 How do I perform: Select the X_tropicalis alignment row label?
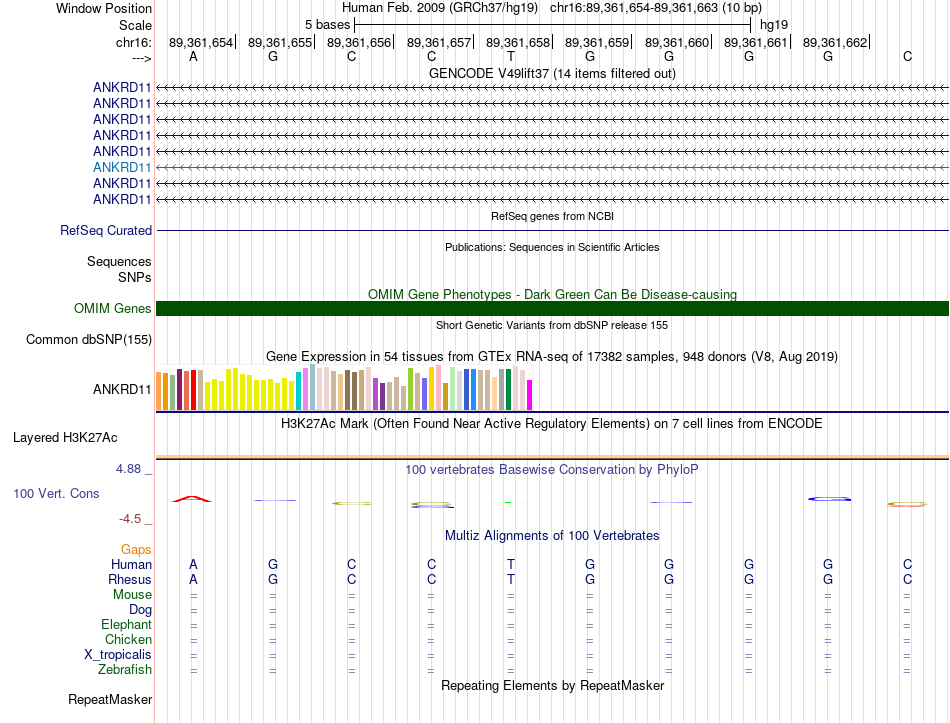118,655
